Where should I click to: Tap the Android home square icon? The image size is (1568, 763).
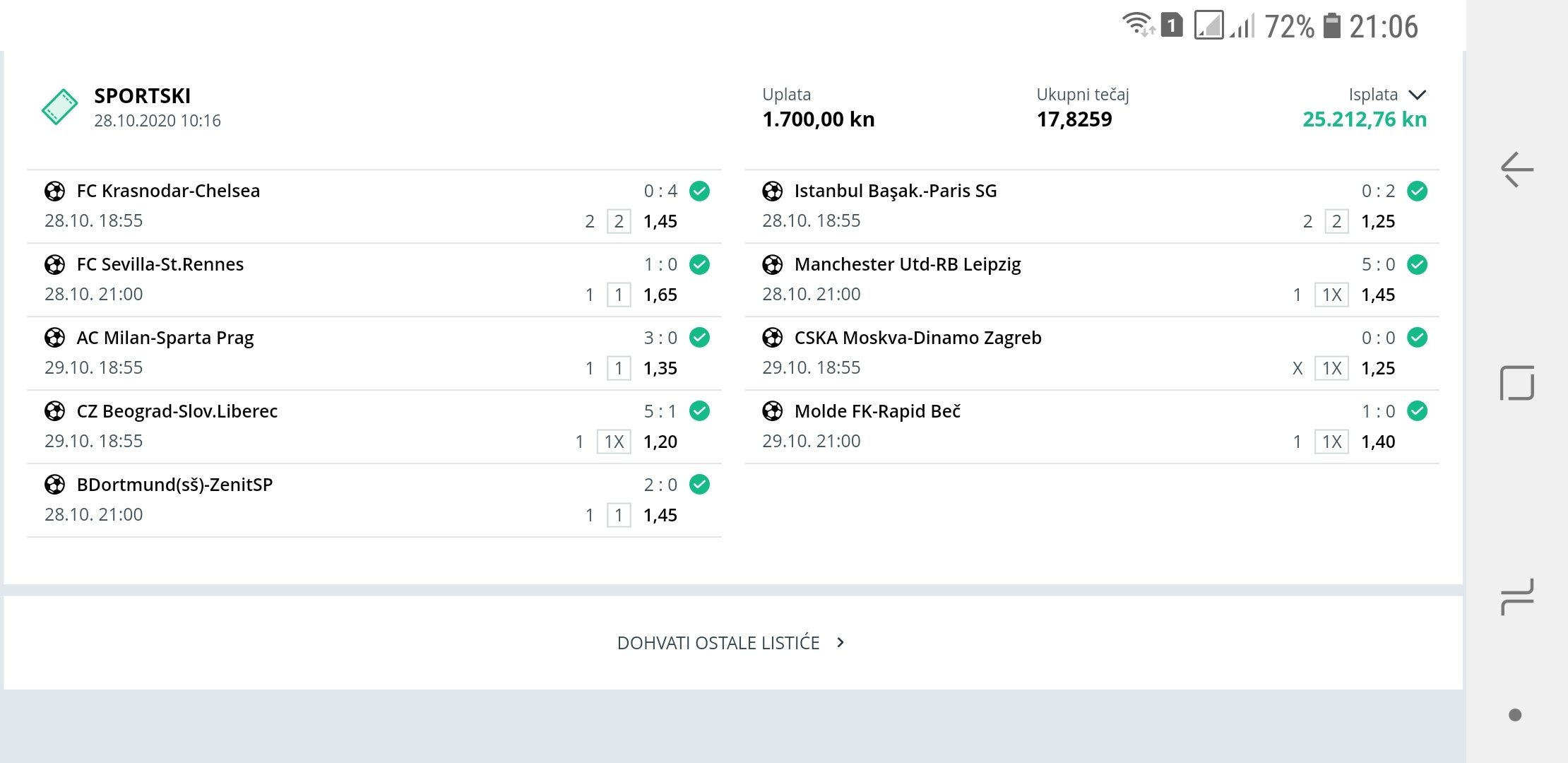click(x=1516, y=383)
